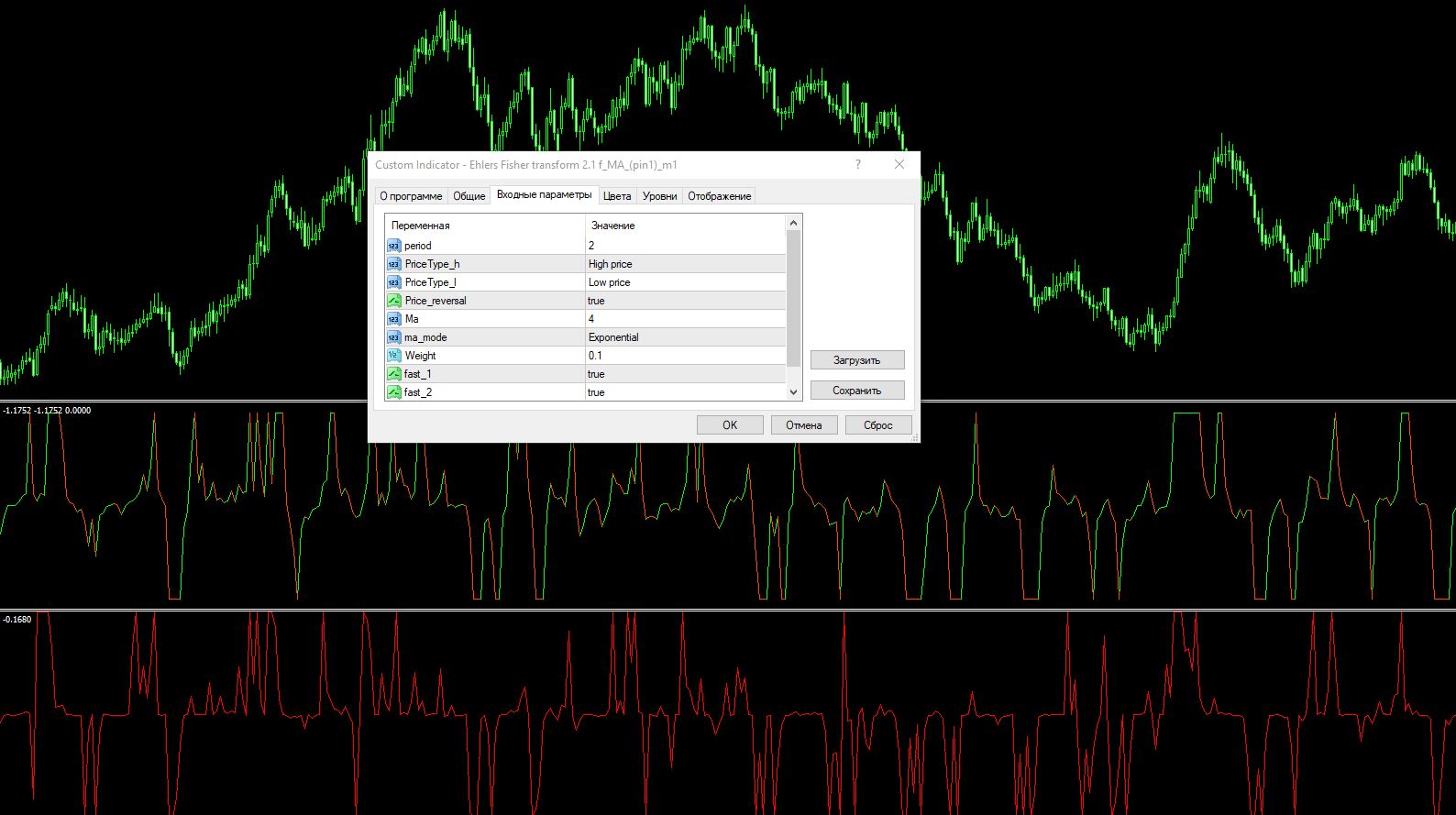Image resolution: width=1456 pixels, height=815 pixels.
Task: Open the Цвета tab
Action: [x=617, y=196]
